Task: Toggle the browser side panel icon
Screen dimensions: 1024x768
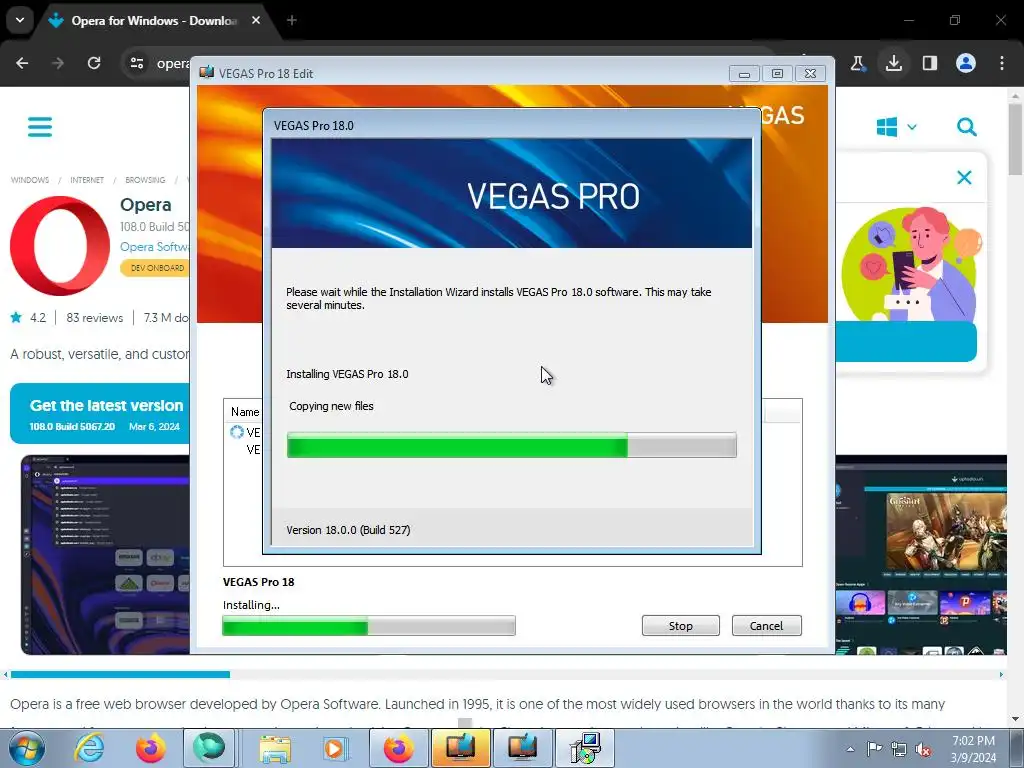Action: point(930,63)
